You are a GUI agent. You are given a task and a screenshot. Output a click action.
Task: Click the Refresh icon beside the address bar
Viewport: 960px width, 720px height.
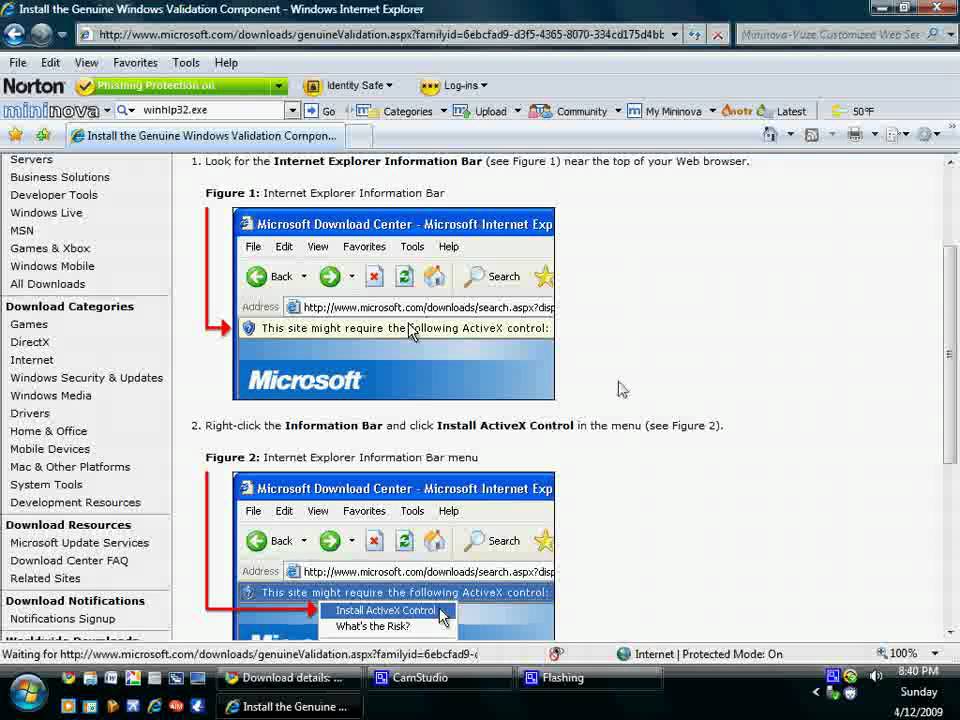point(695,35)
